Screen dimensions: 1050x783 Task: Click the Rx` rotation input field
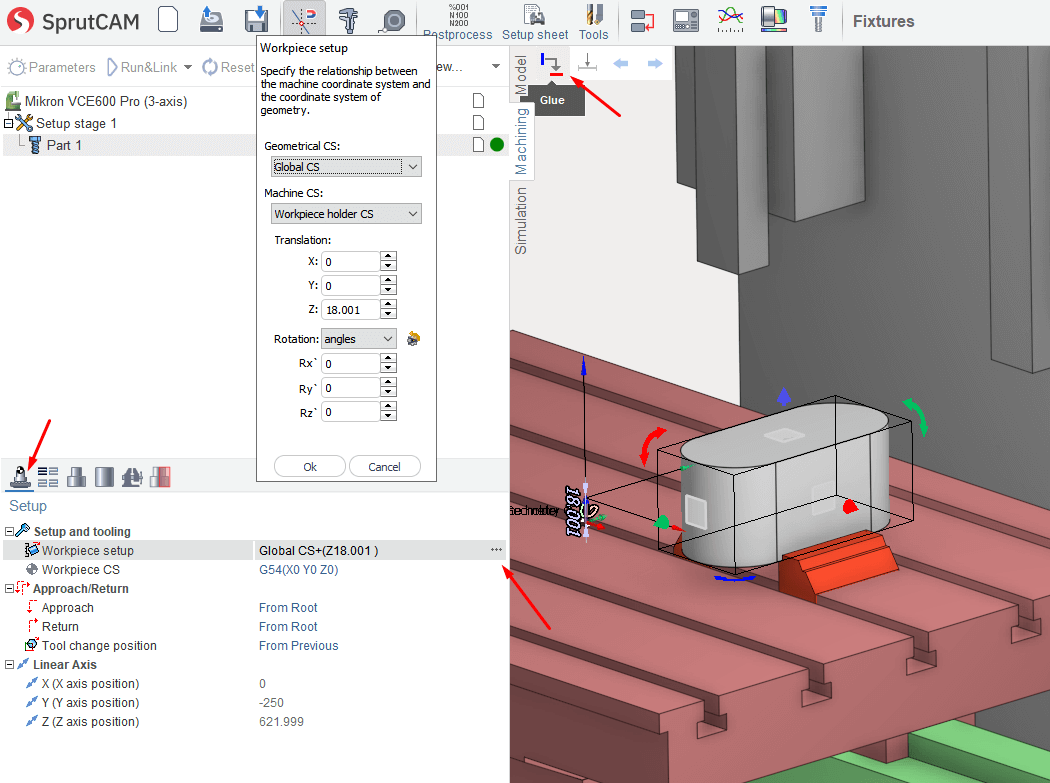350,364
